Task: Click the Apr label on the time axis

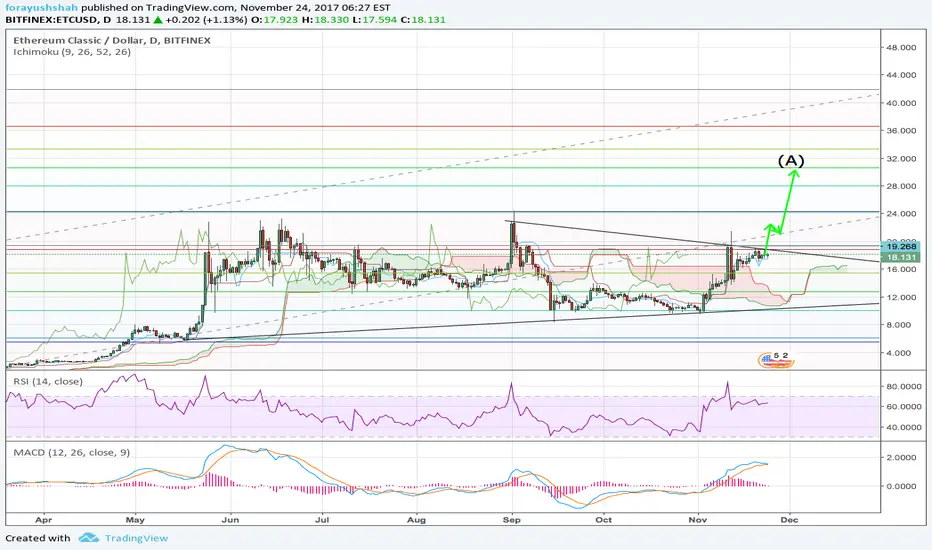Action: (x=43, y=520)
